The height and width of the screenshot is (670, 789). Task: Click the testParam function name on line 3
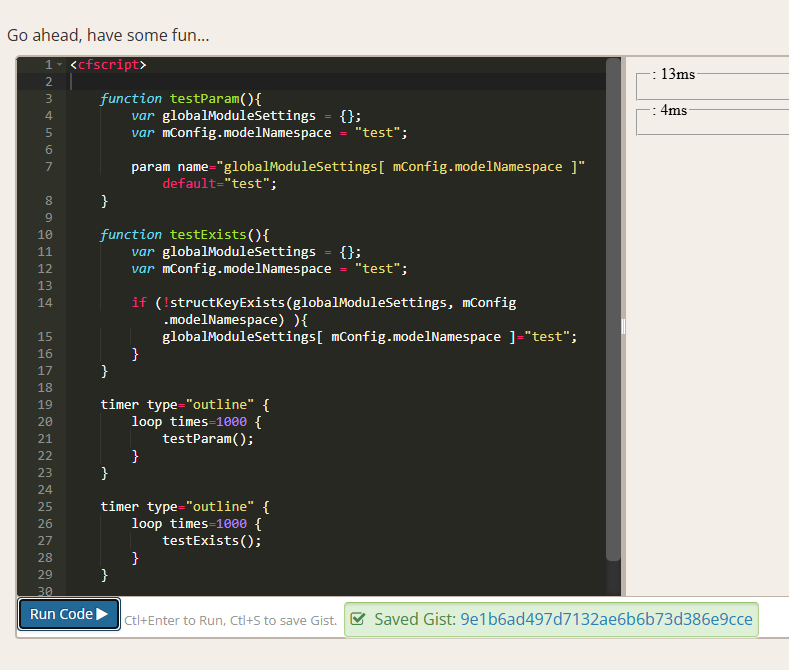coord(204,99)
